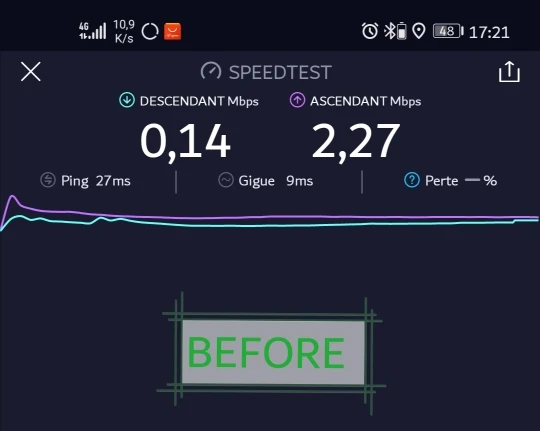Tap the alarm clock status icon
The image size is (540, 431).
click(370, 31)
